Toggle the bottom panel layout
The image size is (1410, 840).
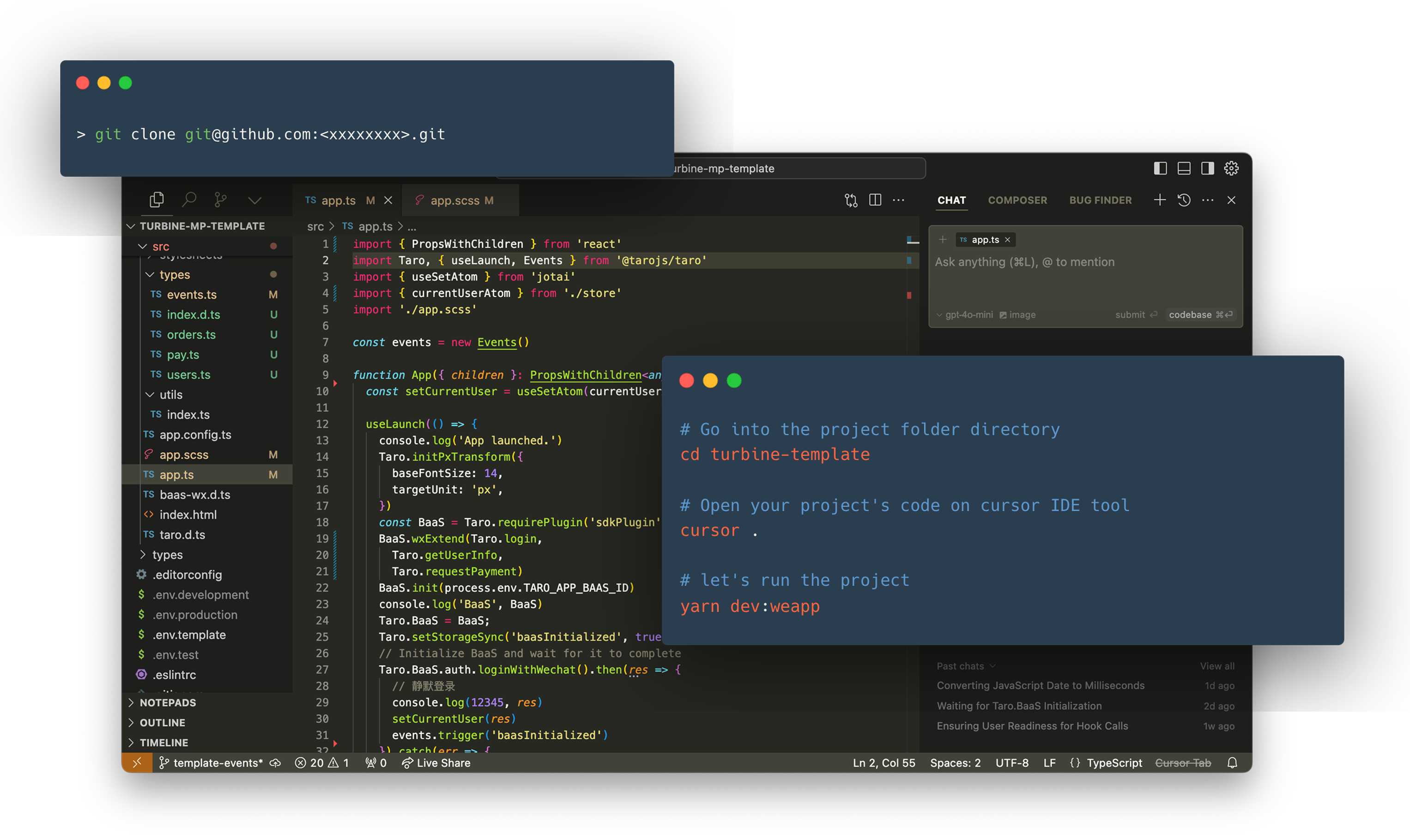pyautogui.click(x=1184, y=168)
